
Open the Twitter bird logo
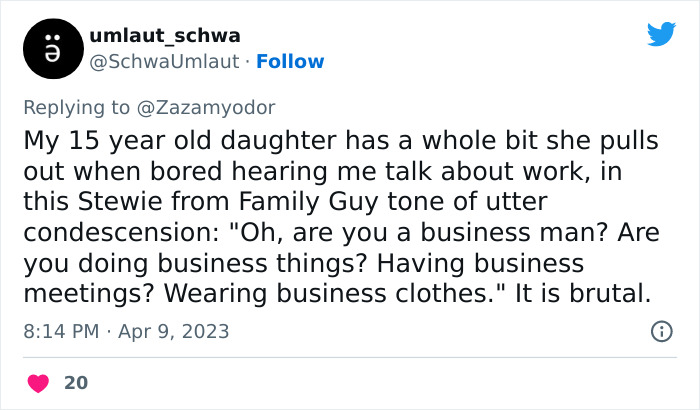661,35
